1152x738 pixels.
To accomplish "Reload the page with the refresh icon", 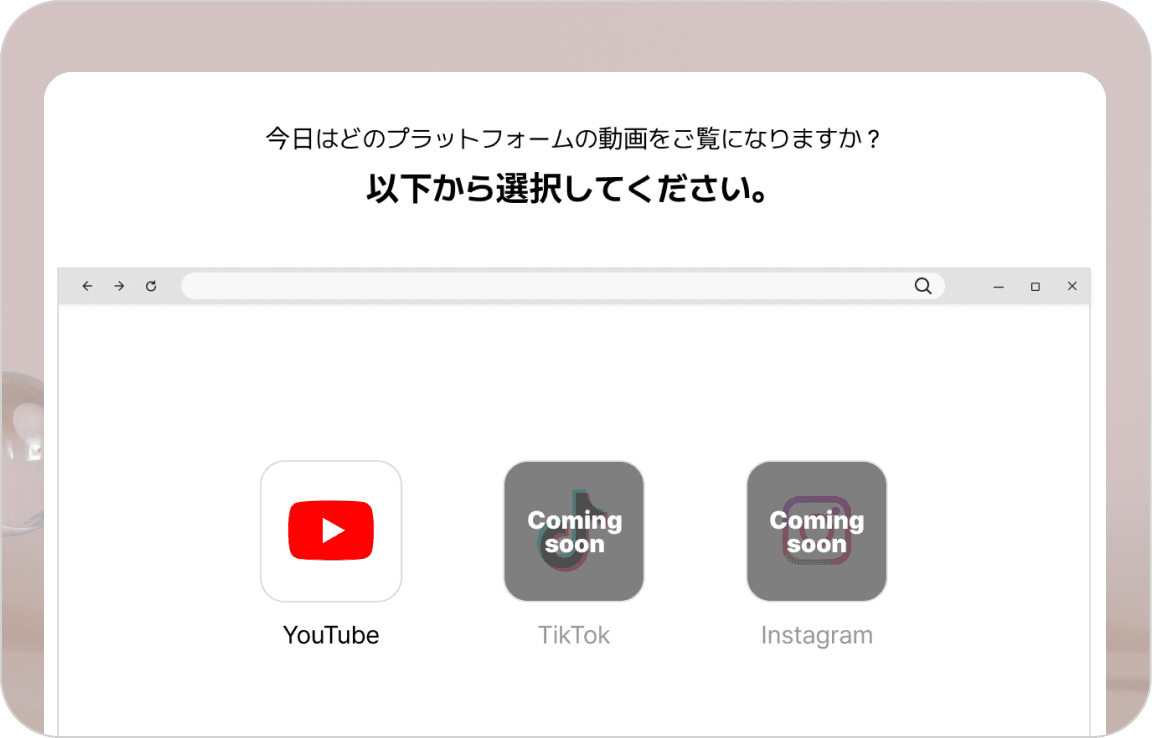I will click(x=151, y=286).
